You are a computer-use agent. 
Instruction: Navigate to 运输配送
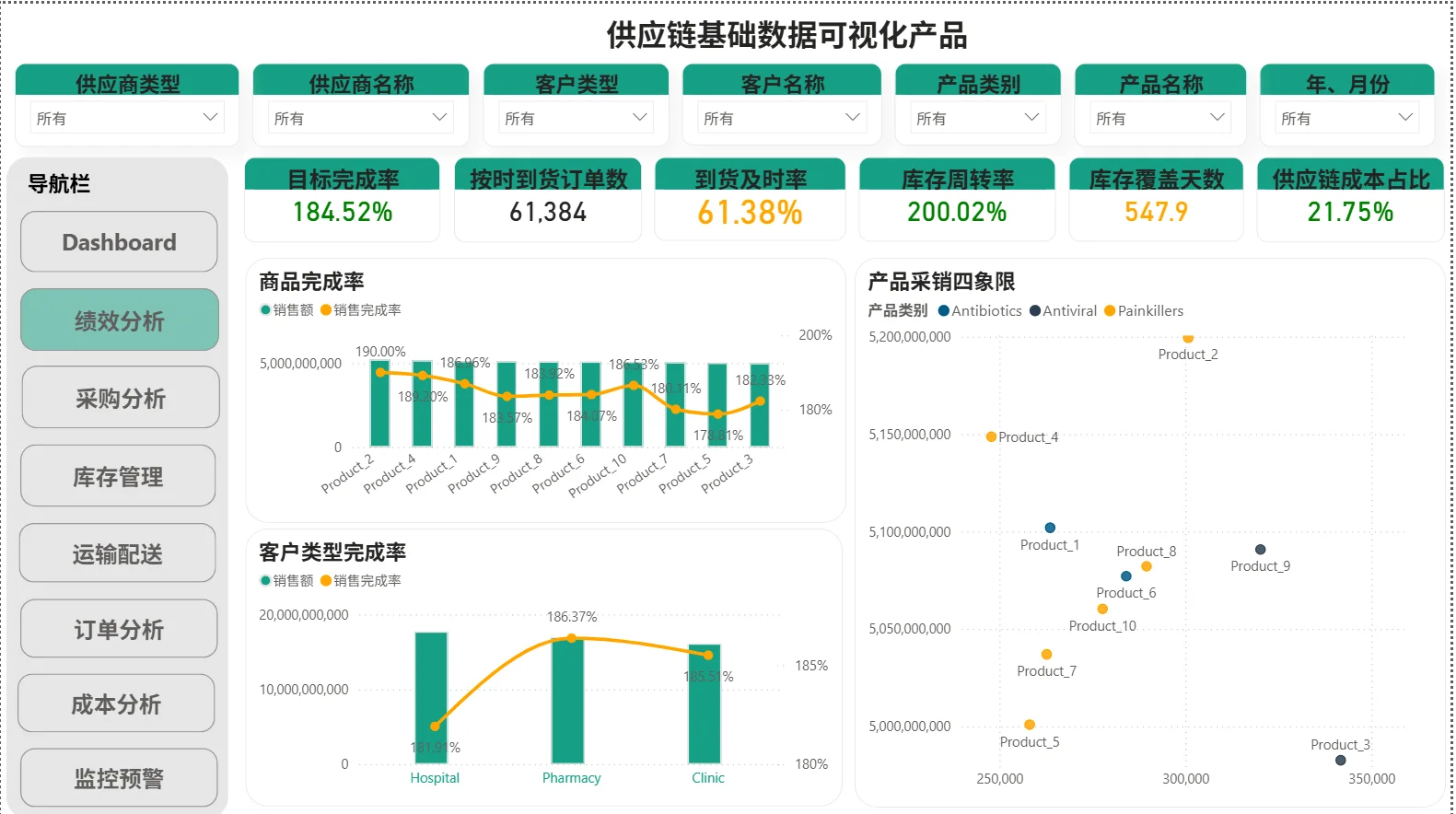click(117, 553)
